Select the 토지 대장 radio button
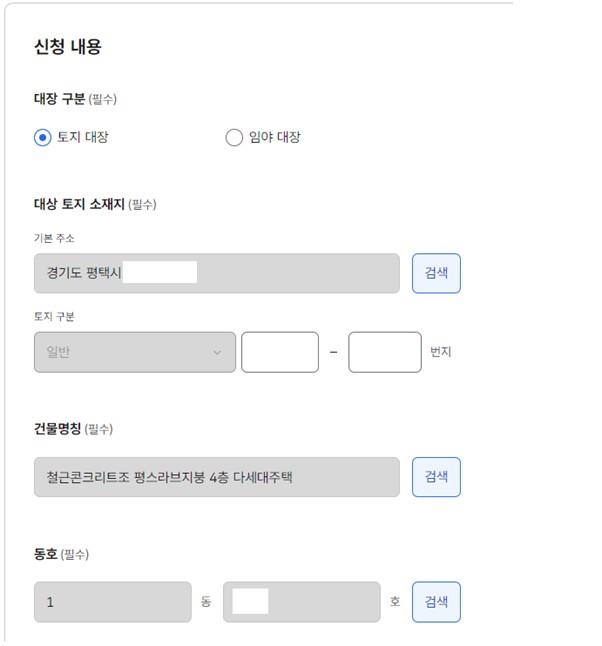The width and height of the screenshot is (602, 646). (42, 138)
